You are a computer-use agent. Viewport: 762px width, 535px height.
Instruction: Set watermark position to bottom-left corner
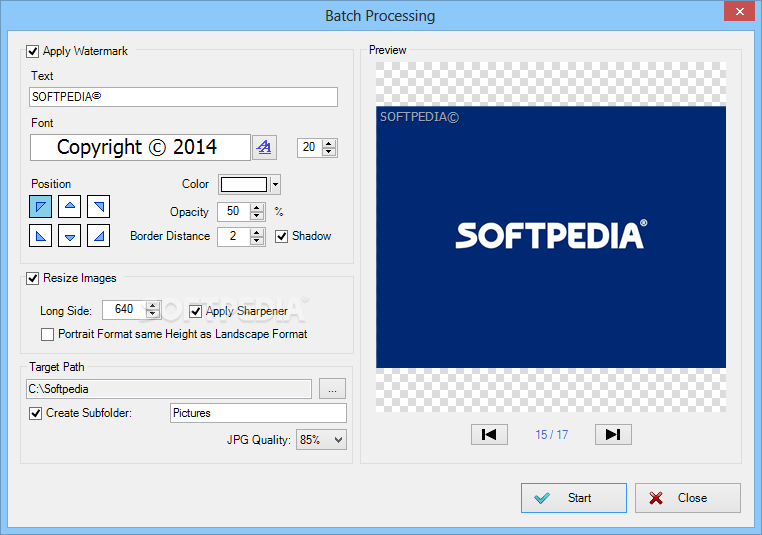pos(40,236)
